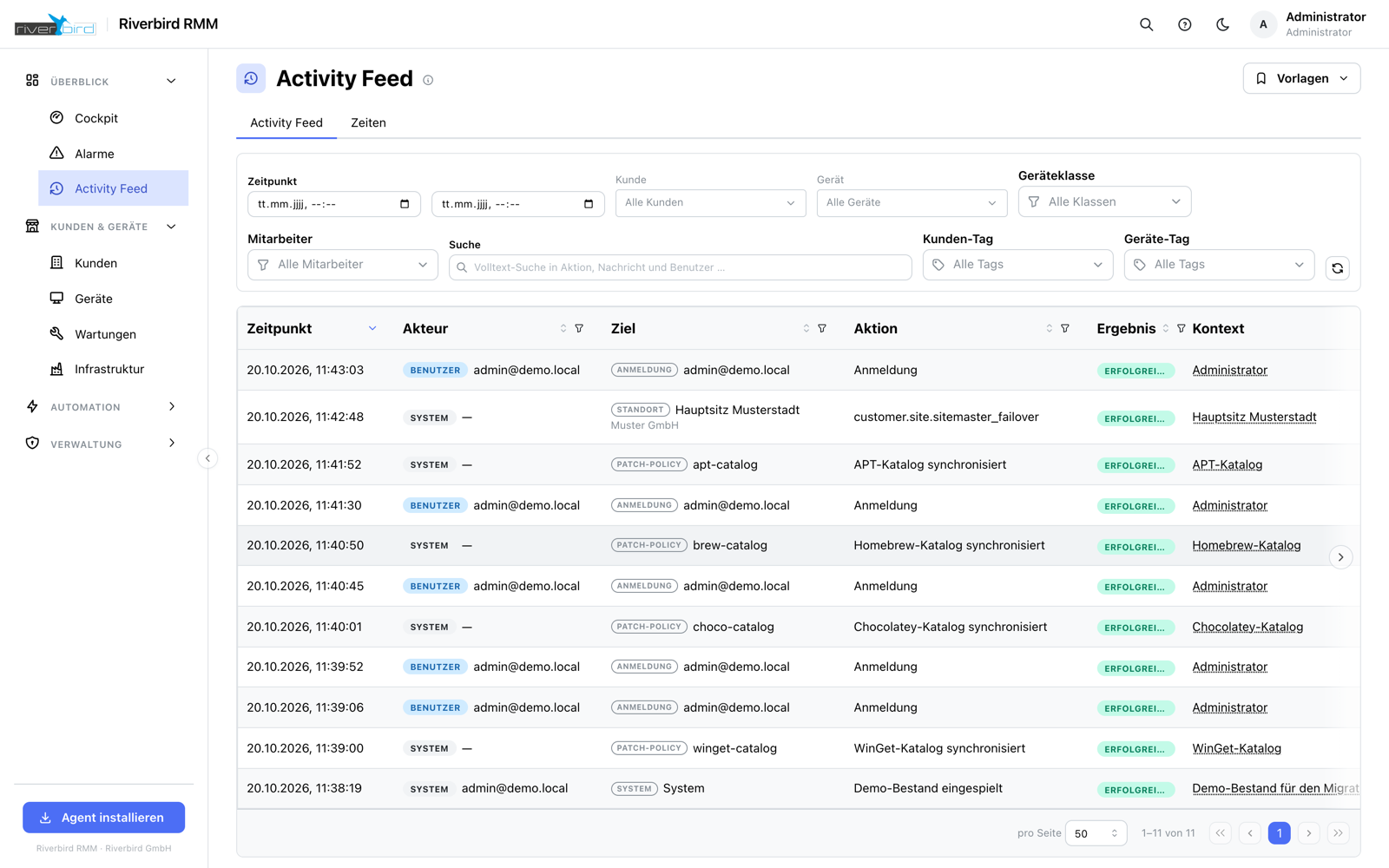Change the pro Seite value 50
Viewport: 1389px width, 868px height.
pos(1096,833)
